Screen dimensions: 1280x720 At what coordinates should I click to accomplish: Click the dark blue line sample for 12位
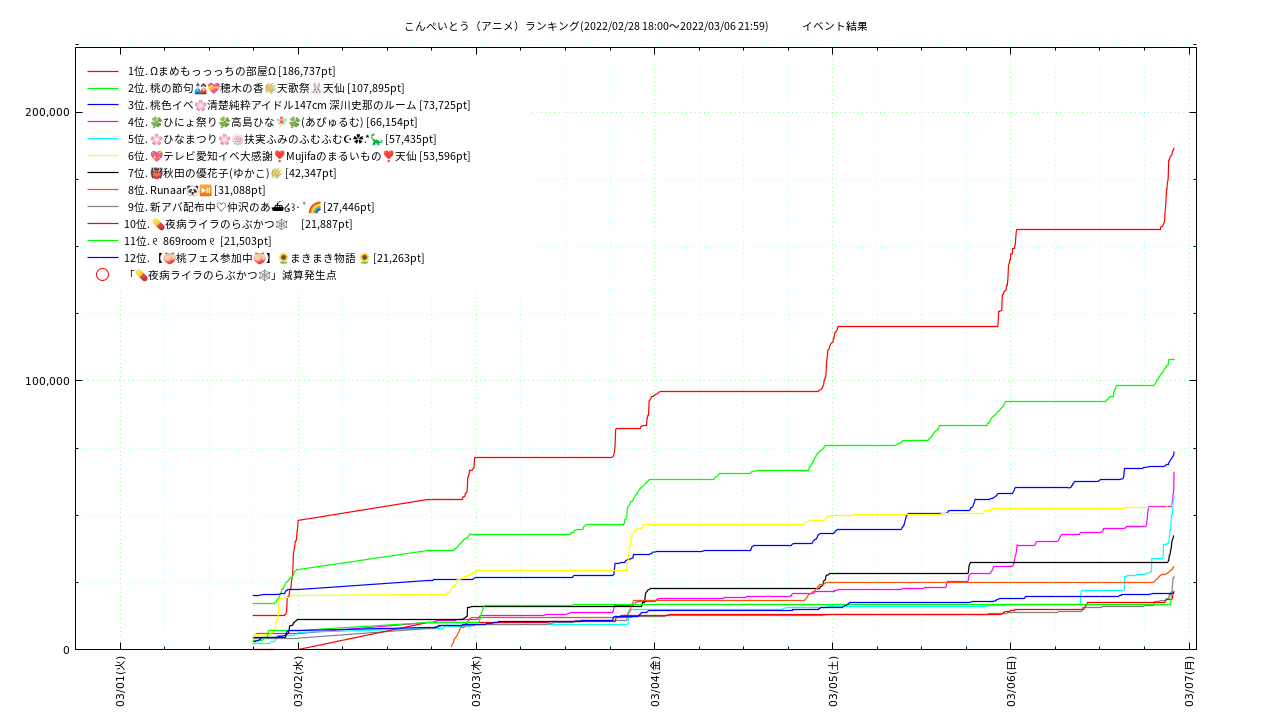pyautogui.click(x=102, y=258)
